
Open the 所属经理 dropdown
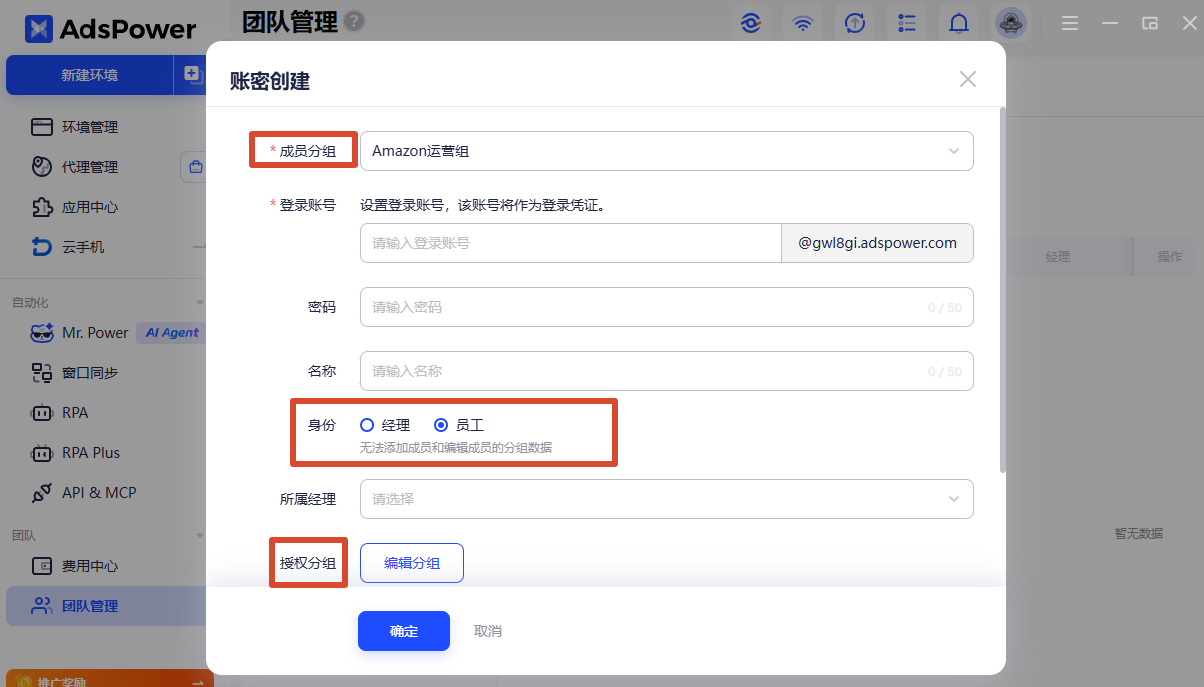pos(666,499)
